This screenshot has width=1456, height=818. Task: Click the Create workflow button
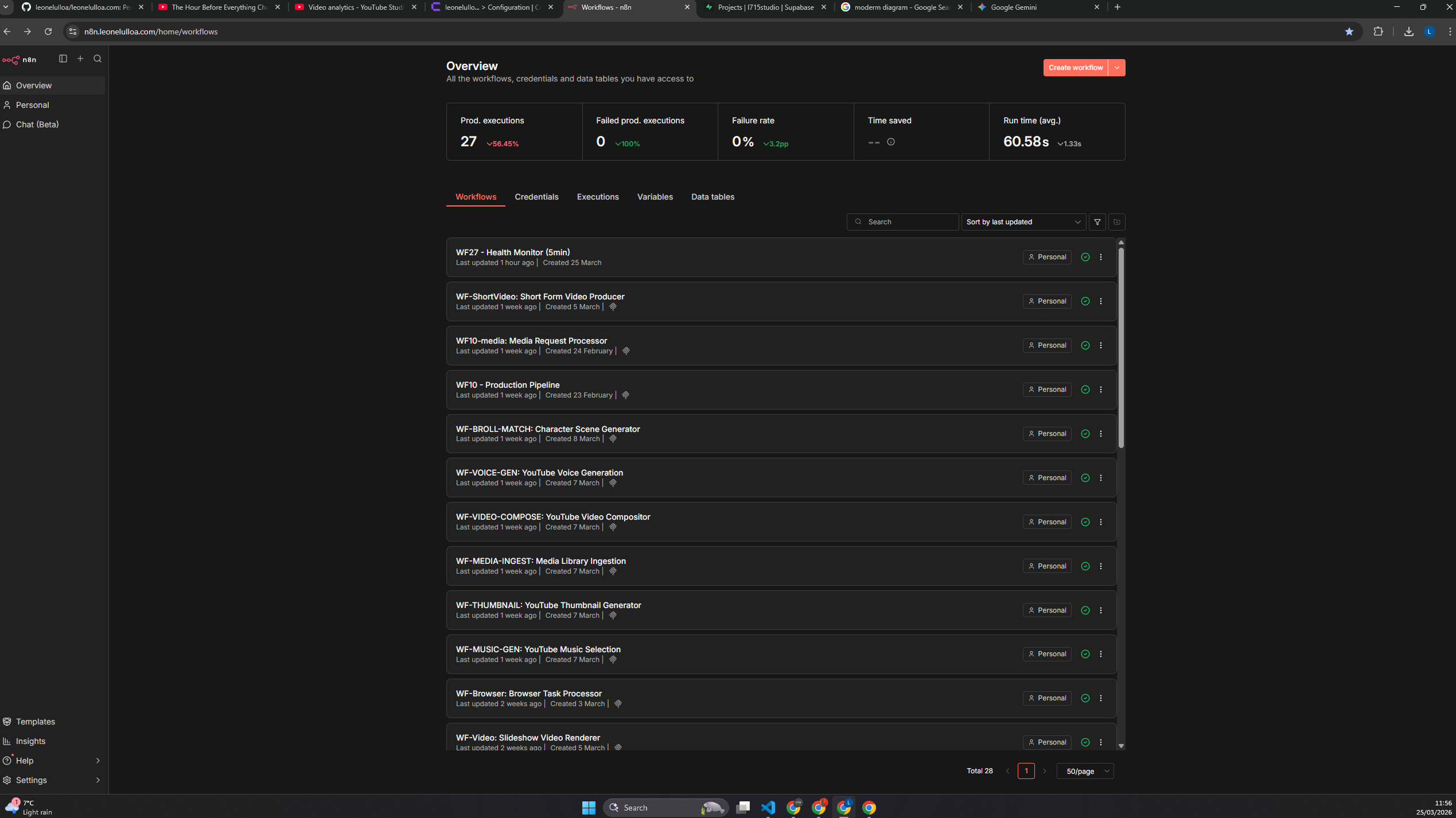coord(1075,67)
